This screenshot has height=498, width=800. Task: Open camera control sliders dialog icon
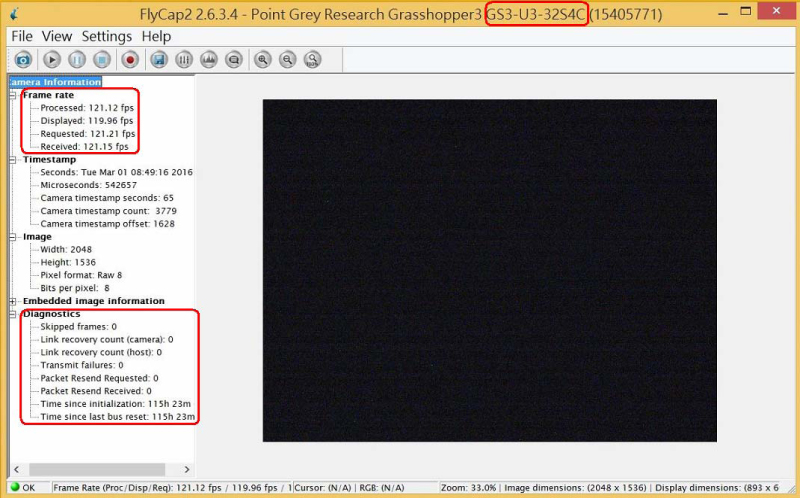point(184,60)
